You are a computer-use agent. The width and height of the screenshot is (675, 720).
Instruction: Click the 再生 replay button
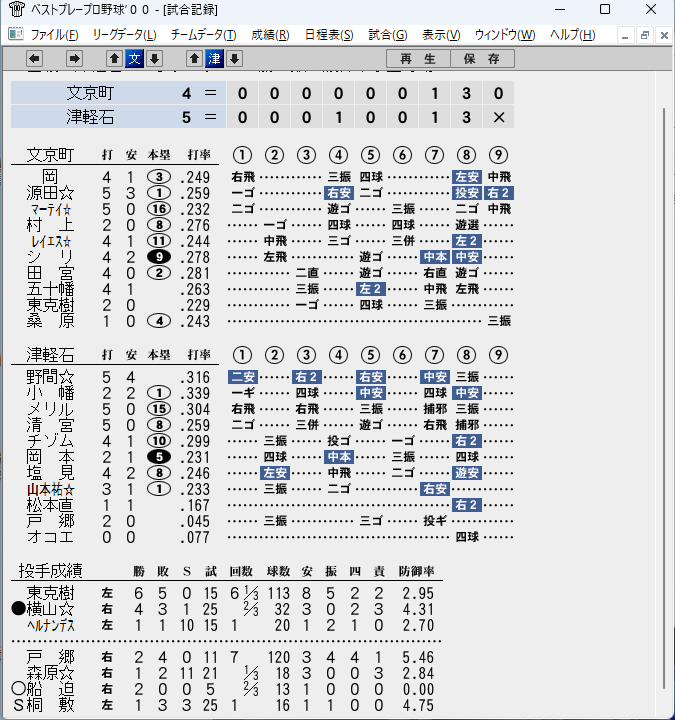[418, 59]
